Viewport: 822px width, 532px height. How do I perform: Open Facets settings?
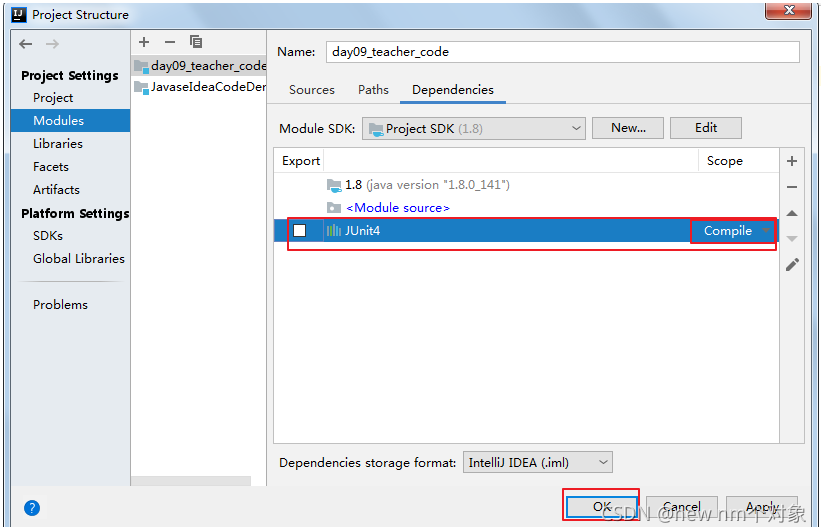pyautogui.click(x=51, y=167)
